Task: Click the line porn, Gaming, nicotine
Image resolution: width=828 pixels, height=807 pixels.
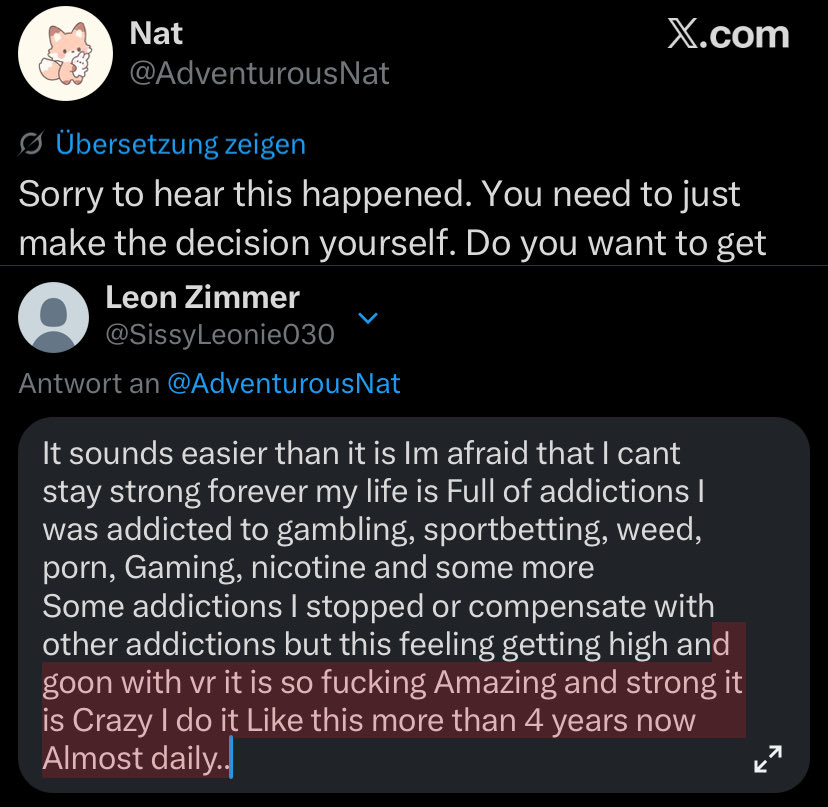Action: tap(318, 568)
